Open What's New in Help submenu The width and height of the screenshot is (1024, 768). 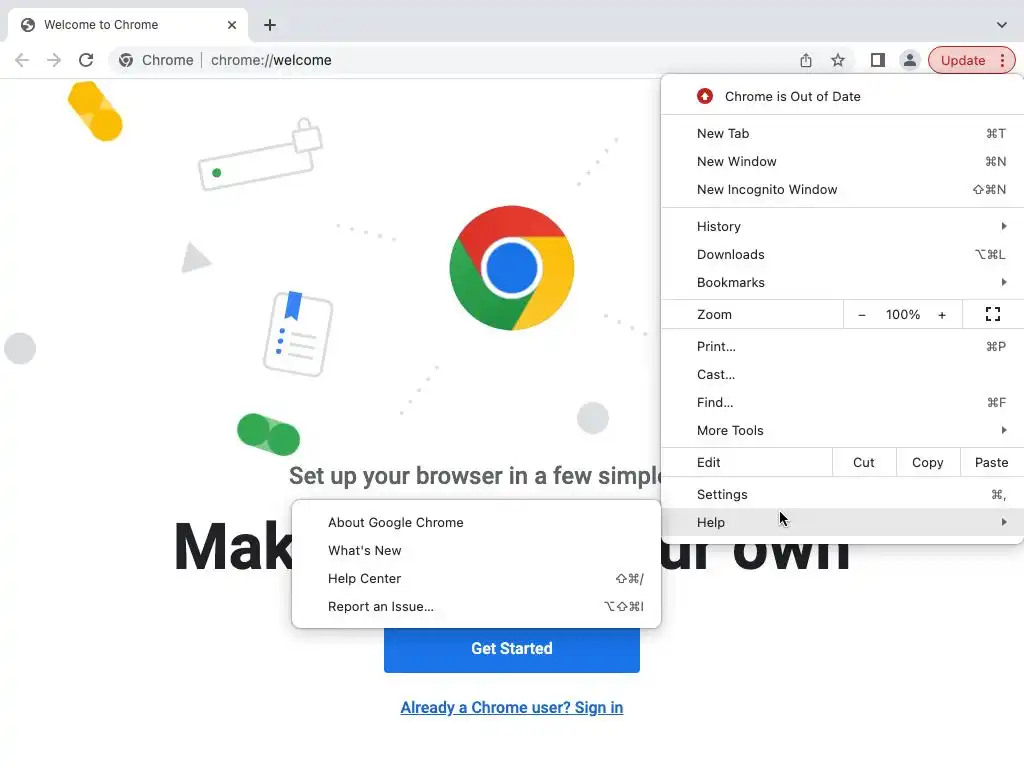476,551
